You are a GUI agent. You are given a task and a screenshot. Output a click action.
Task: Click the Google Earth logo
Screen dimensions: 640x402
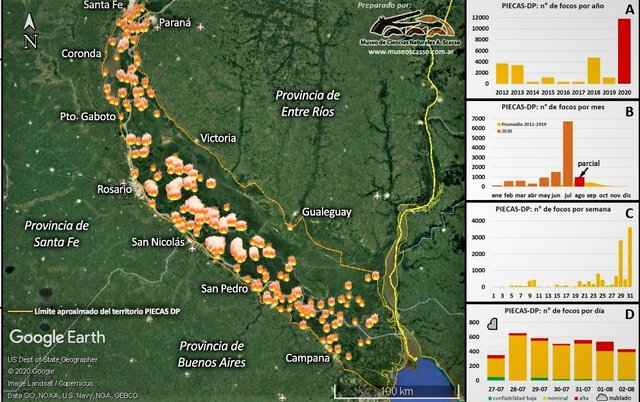tap(57, 338)
